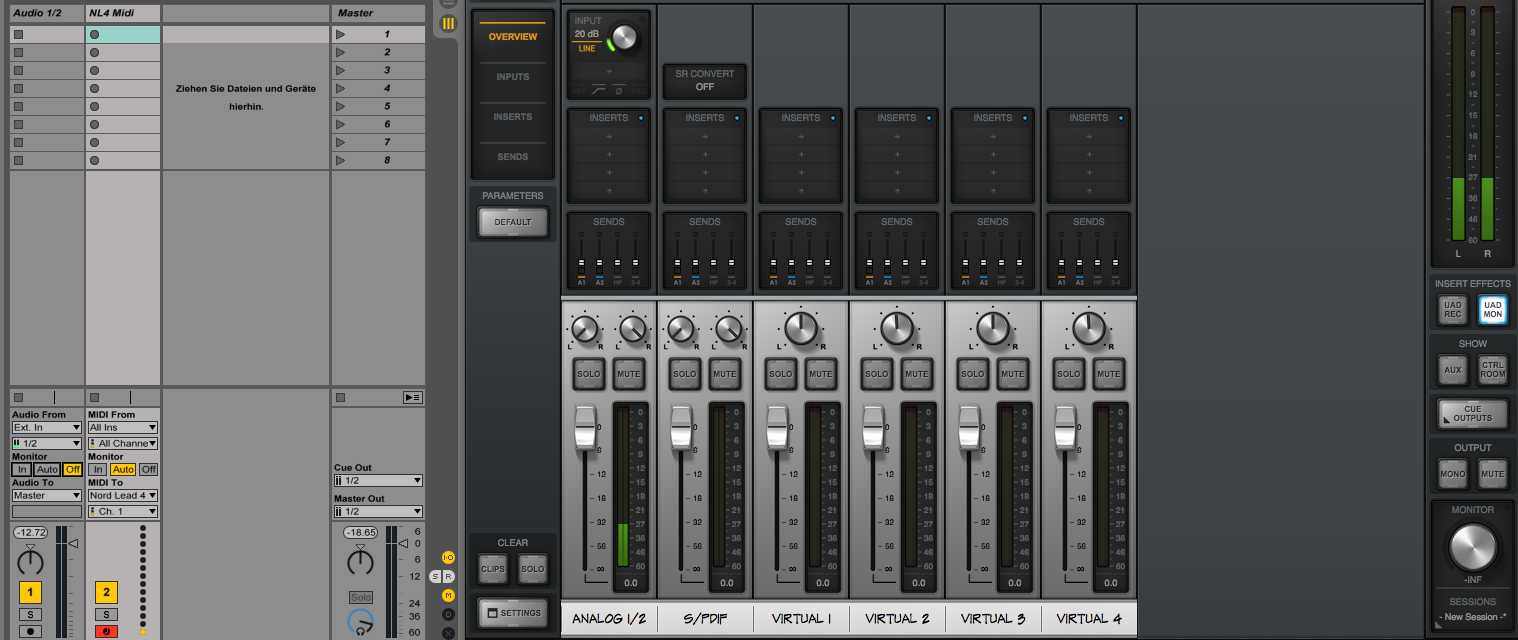Solo the NL4 Midi track with S
The height and width of the screenshot is (640, 1518).
106,614
